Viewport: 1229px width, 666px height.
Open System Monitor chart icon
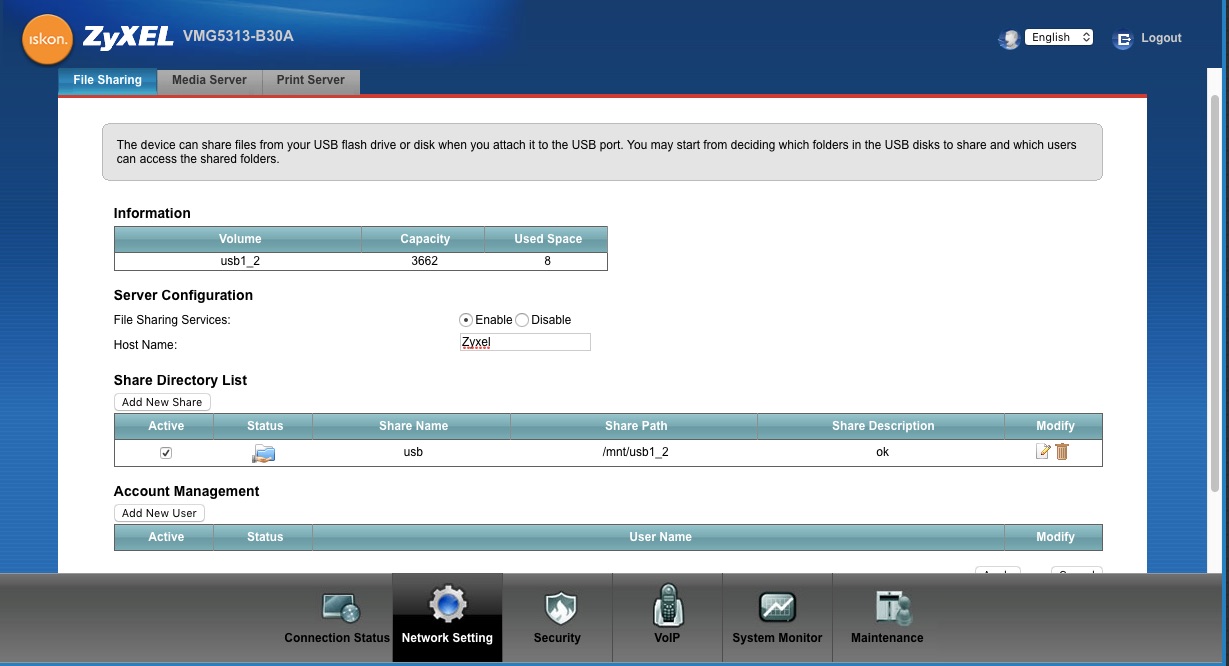pyautogui.click(x=777, y=607)
